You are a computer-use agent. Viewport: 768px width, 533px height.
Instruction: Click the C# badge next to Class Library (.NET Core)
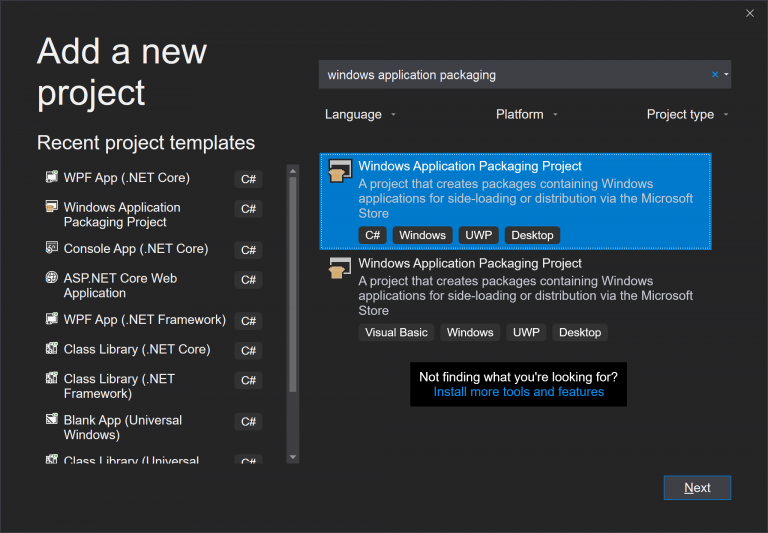point(248,351)
